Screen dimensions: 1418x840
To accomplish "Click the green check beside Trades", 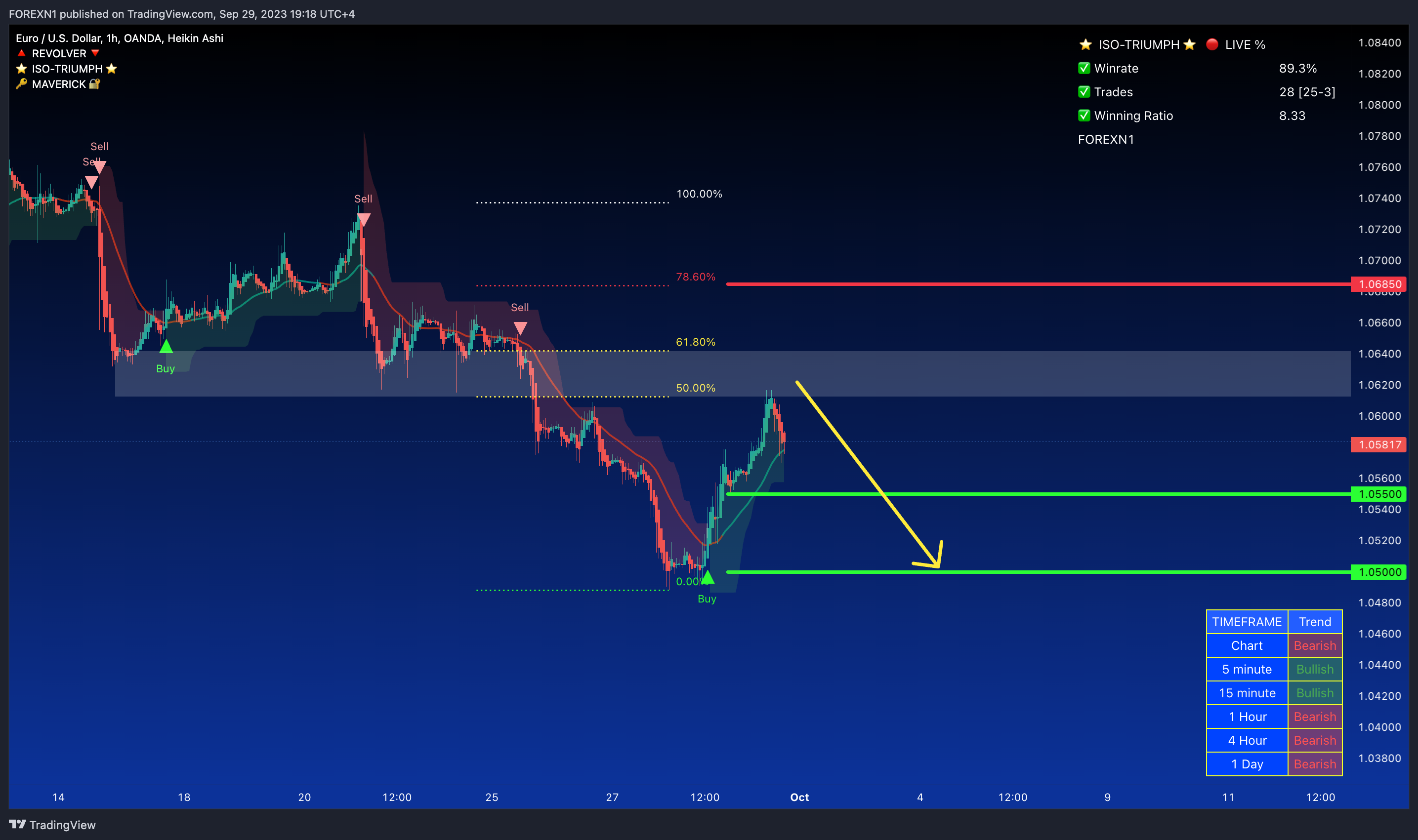I will pyautogui.click(x=1084, y=92).
